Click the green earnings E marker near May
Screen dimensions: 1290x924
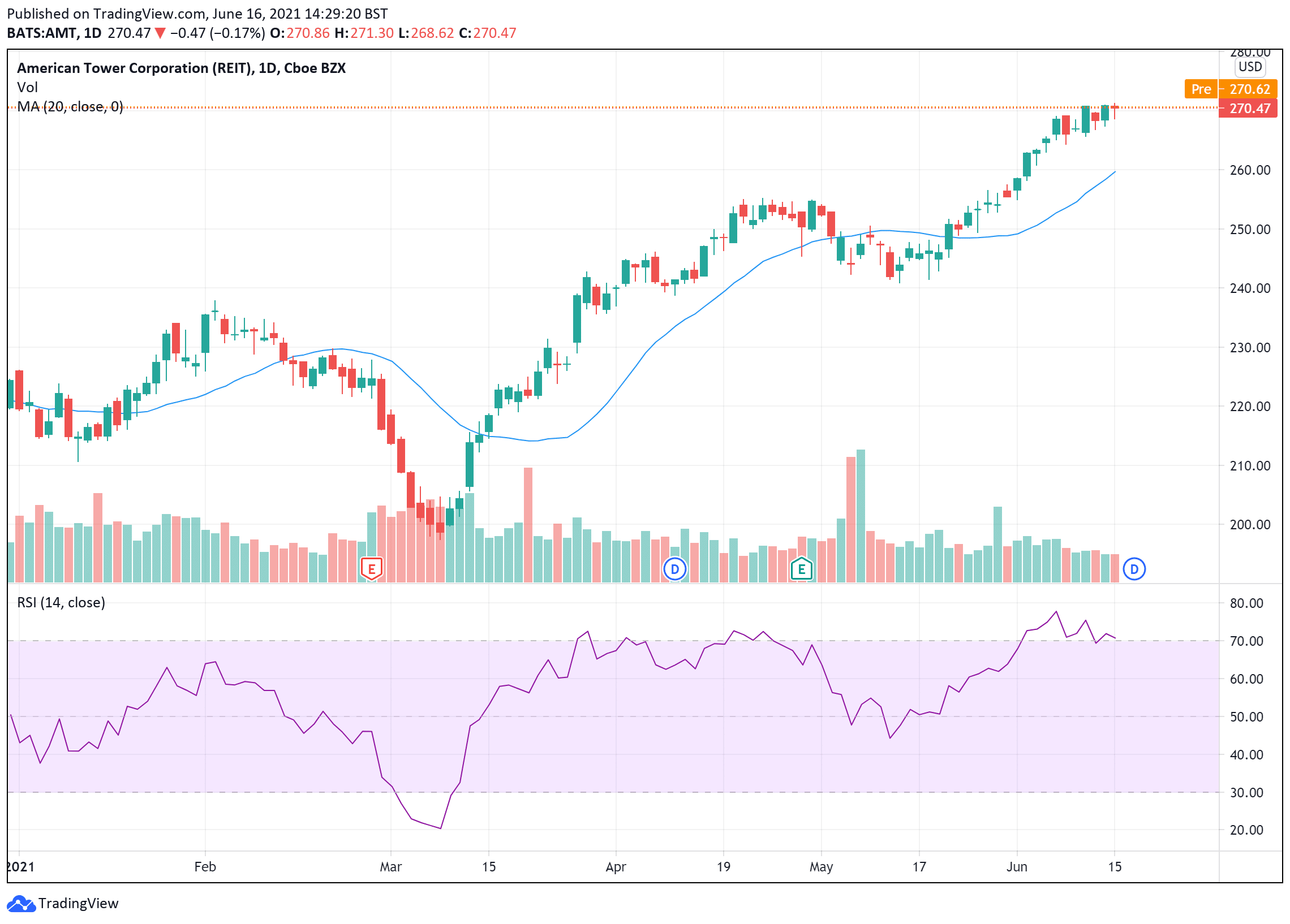point(801,569)
